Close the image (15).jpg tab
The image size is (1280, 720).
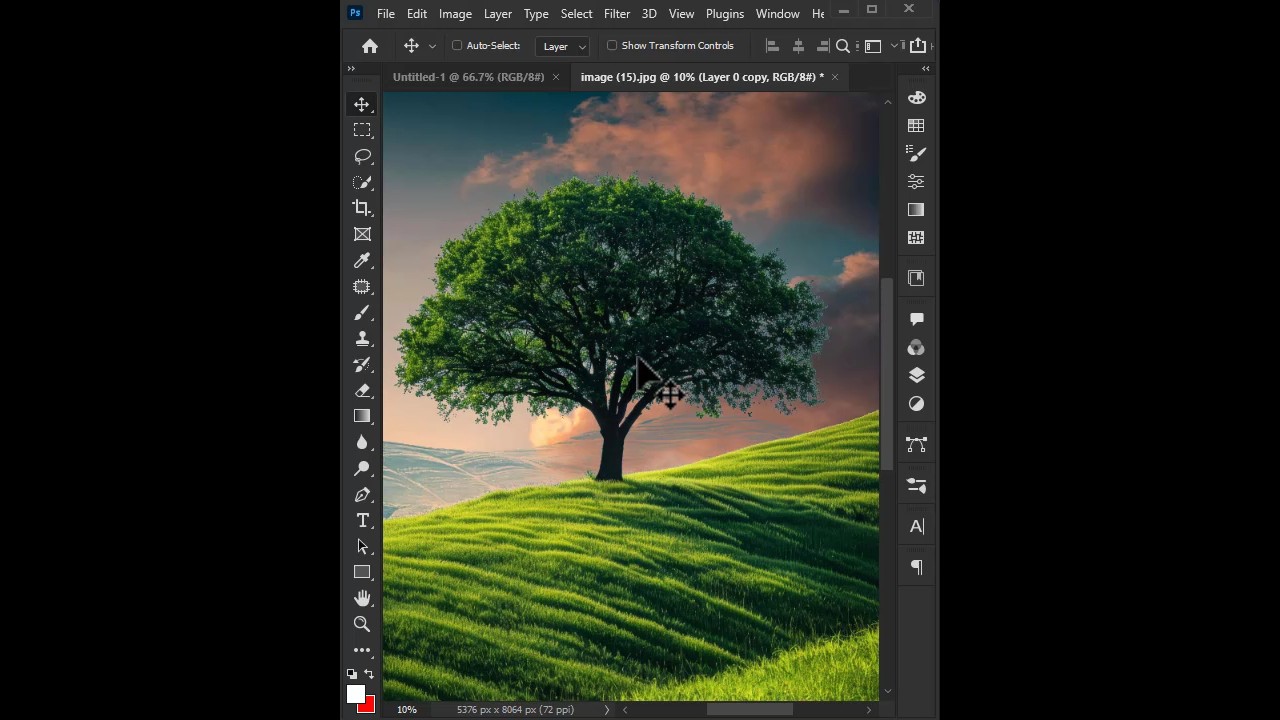coord(835,77)
